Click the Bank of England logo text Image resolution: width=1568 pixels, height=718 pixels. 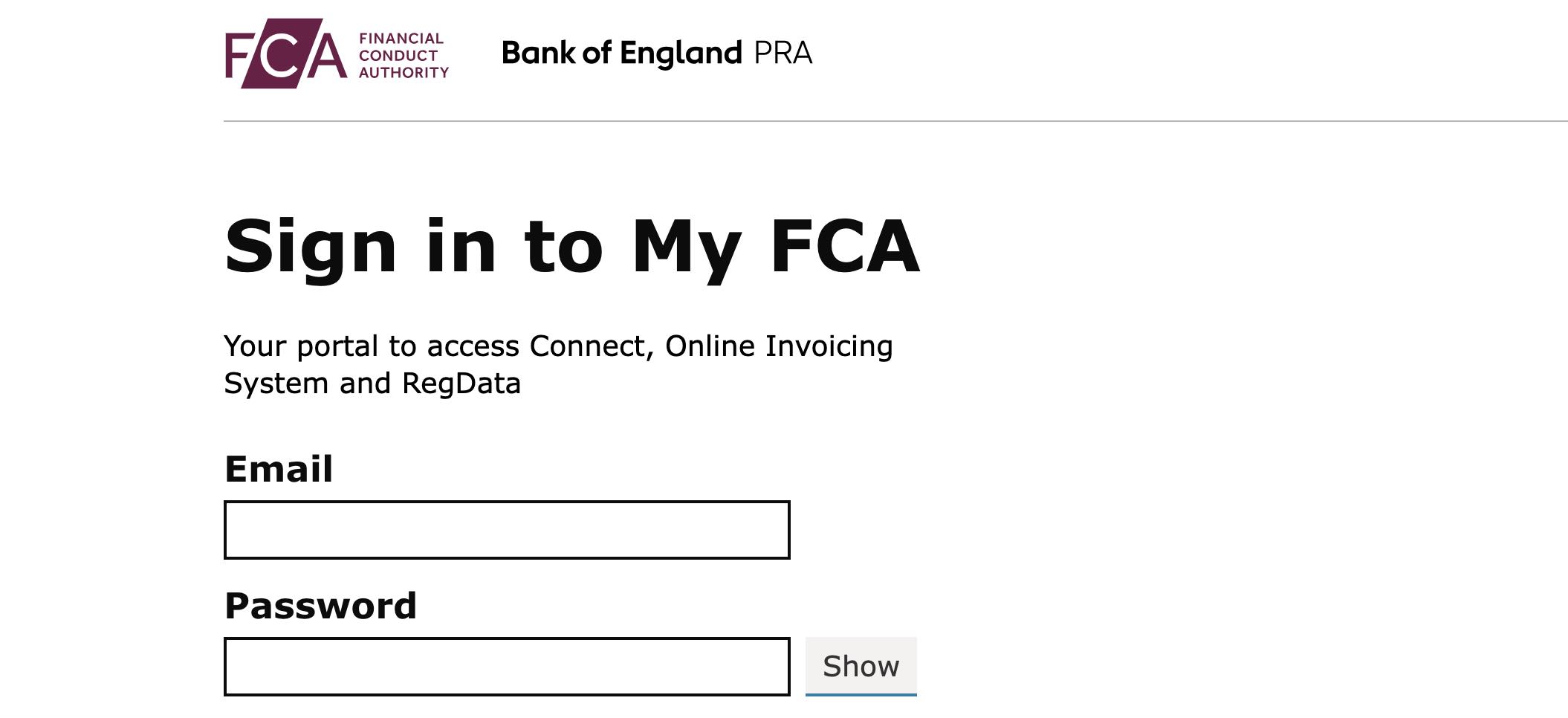[621, 54]
